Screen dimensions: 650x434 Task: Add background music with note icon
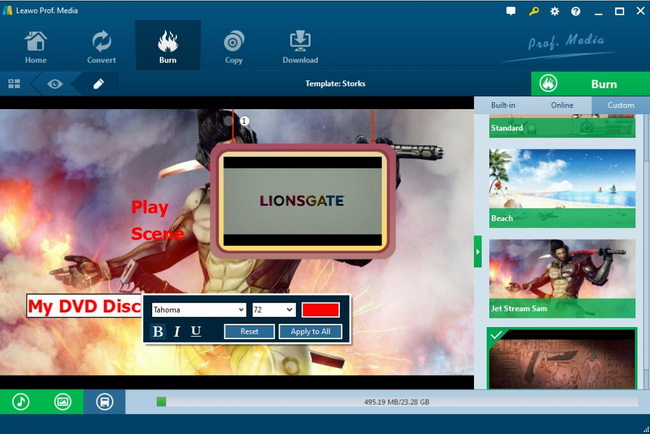coord(21,402)
